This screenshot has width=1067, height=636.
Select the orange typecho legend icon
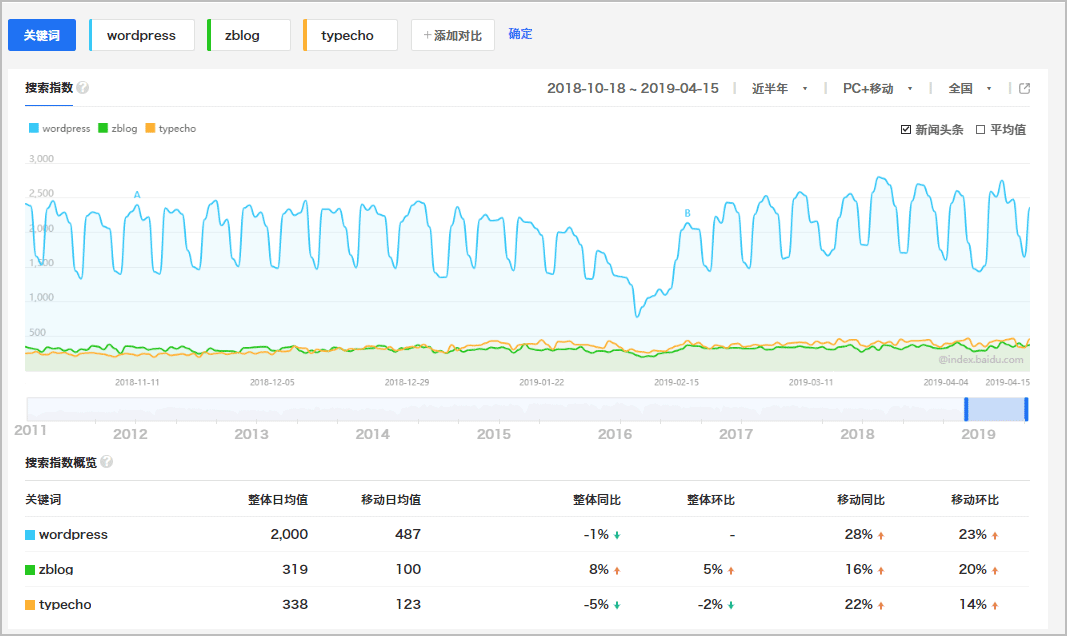tap(152, 128)
